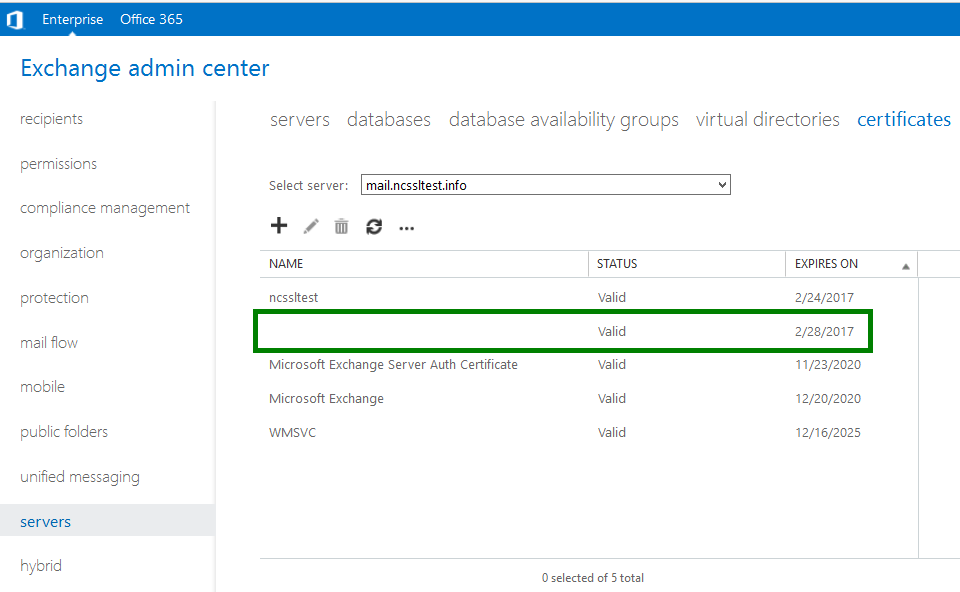
Task: Open hybrid section
Action: pyautogui.click(x=41, y=566)
